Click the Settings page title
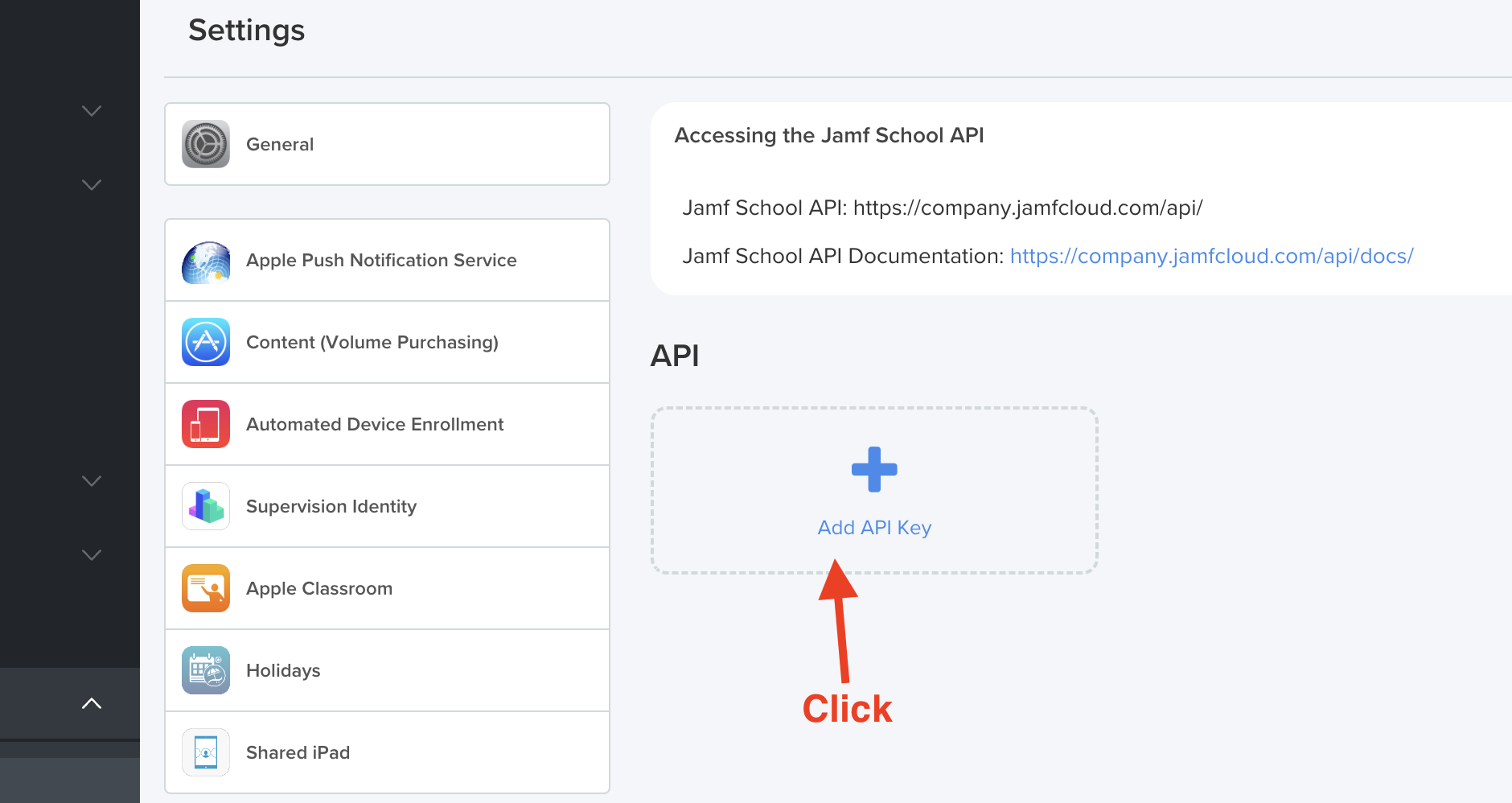The image size is (1512, 803). click(246, 31)
